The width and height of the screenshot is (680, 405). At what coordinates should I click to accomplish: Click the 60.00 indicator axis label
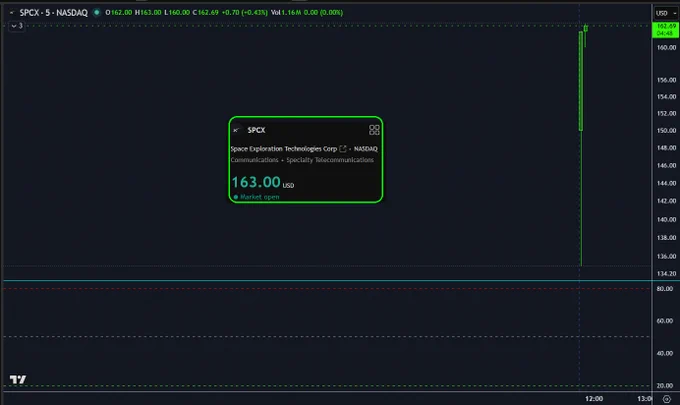click(664, 321)
